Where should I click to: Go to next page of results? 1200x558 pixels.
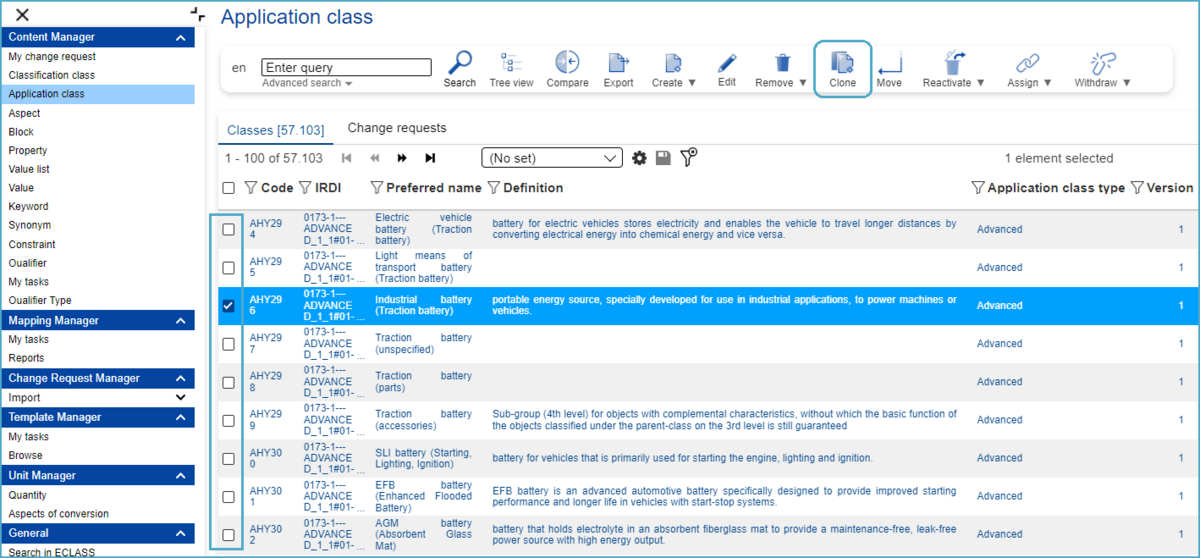click(x=402, y=158)
